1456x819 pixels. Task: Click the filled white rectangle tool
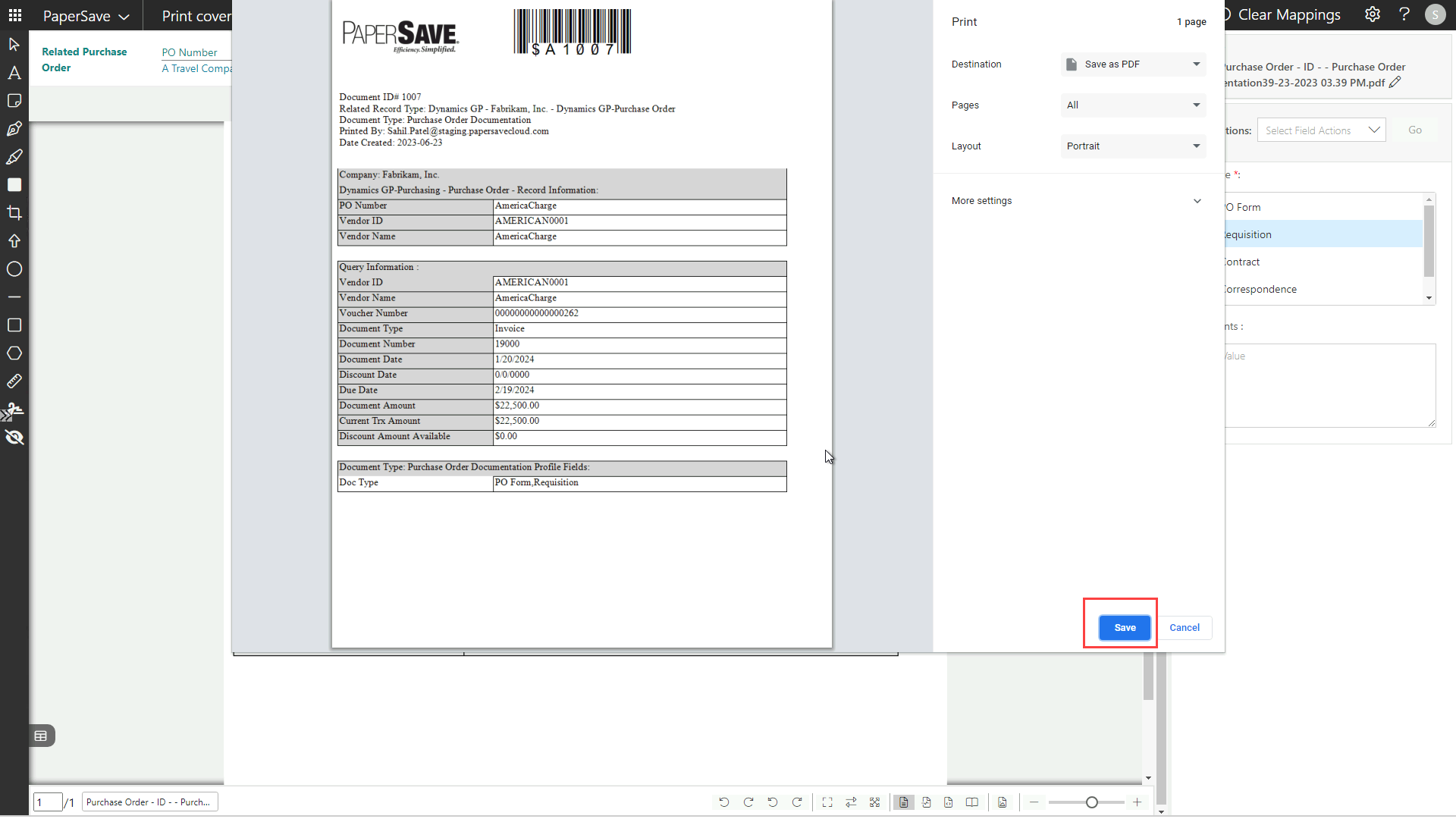(x=14, y=185)
